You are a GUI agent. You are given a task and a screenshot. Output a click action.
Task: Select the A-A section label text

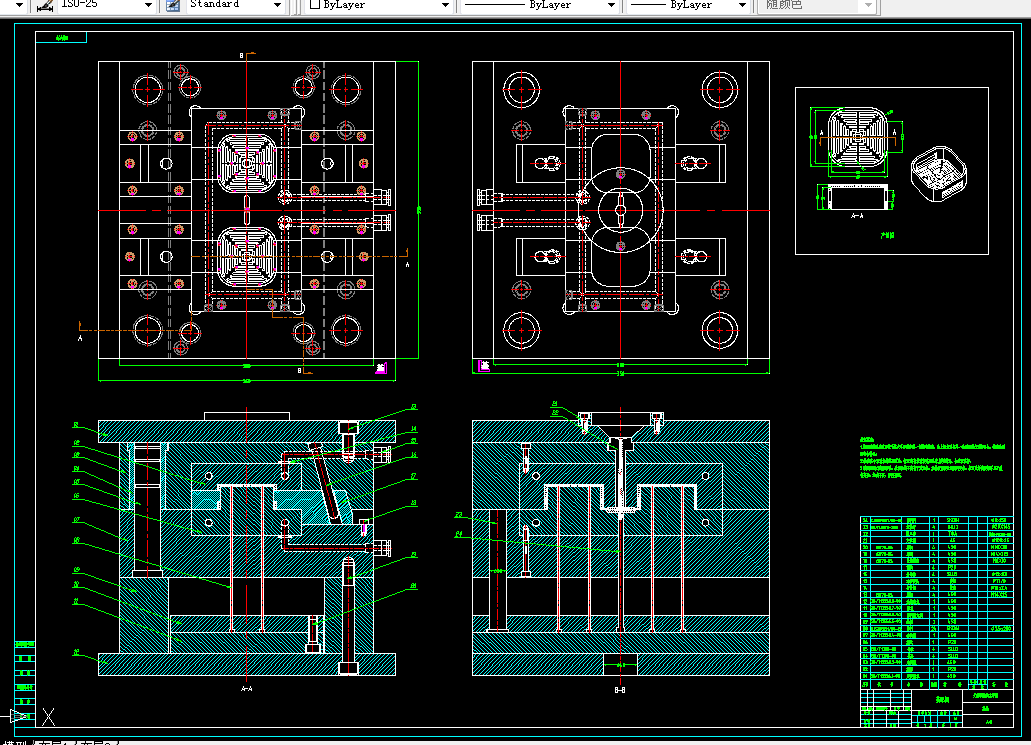click(247, 688)
